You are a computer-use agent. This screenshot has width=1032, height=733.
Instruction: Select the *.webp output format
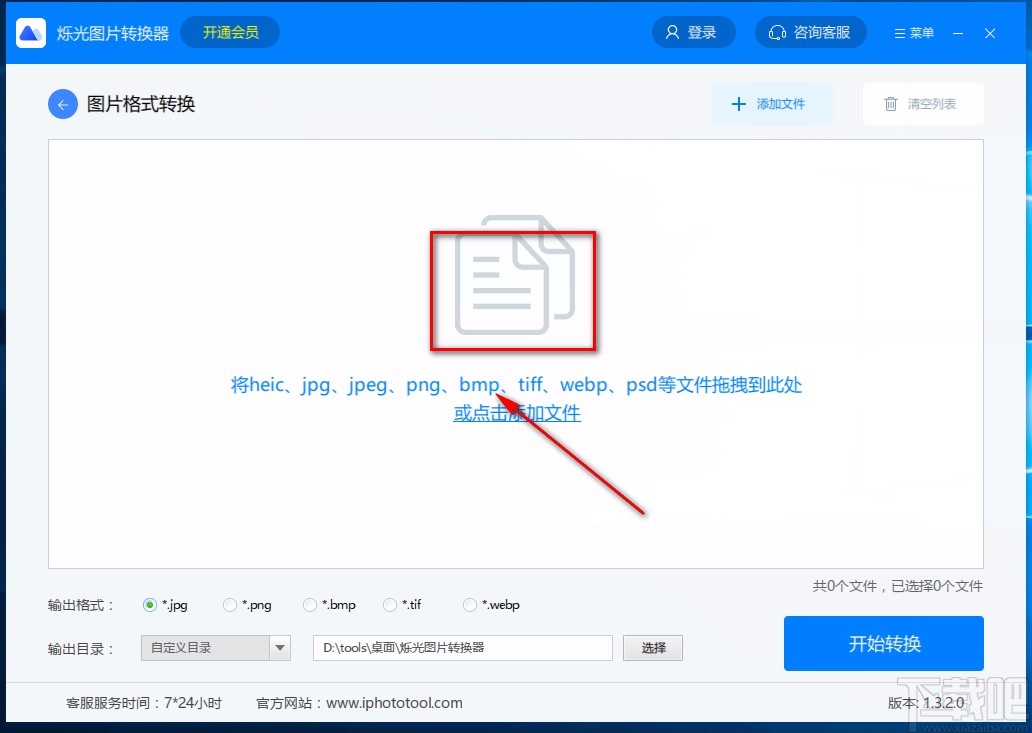coord(469,604)
